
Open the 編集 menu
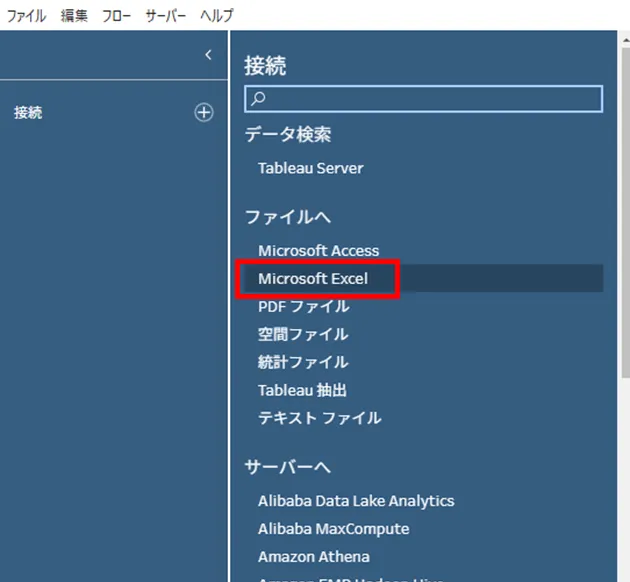pyautogui.click(x=74, y=15)
